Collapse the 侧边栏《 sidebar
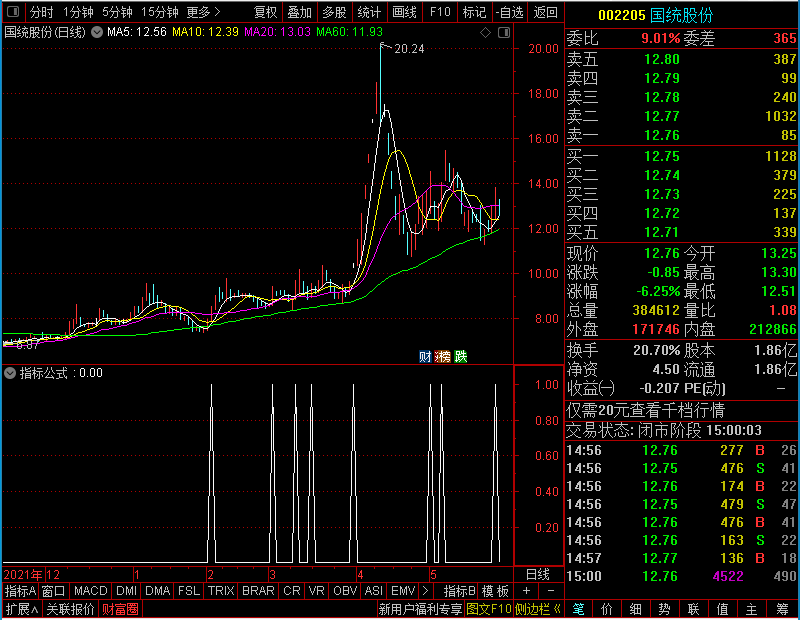Viewport: 800px width, 620px height. tap(538, 609)
